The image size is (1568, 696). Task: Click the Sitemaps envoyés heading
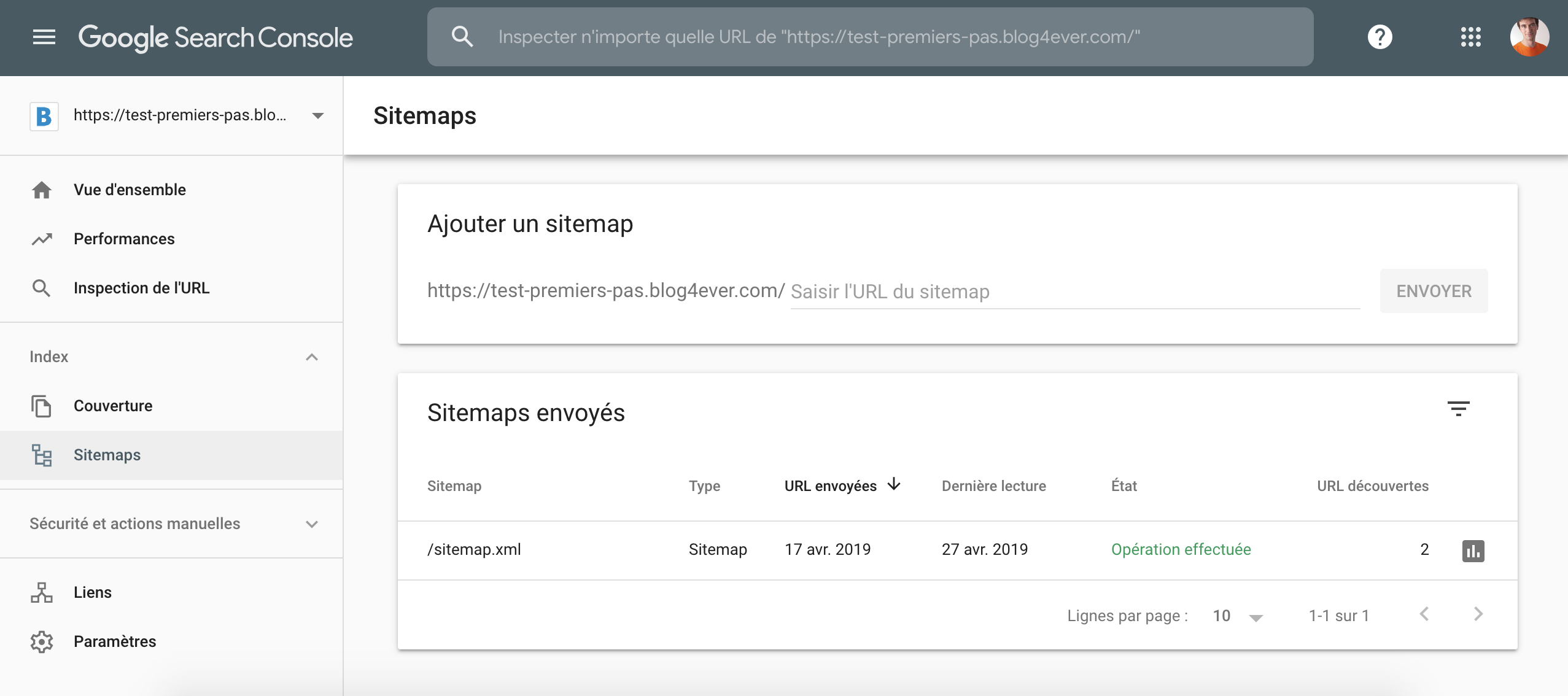[526, 413]
